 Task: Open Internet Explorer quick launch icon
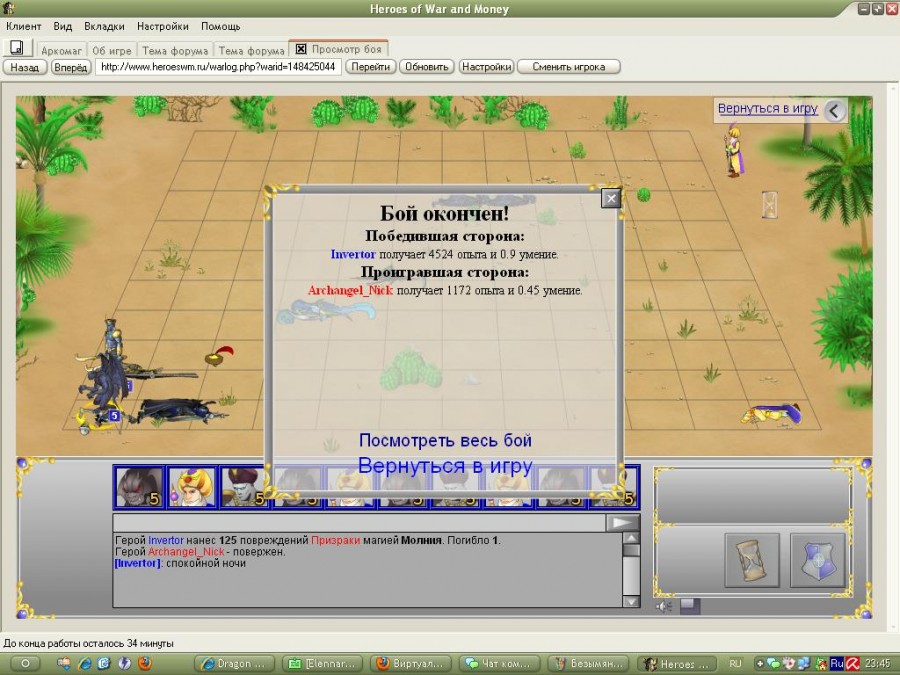click(85, 664)
